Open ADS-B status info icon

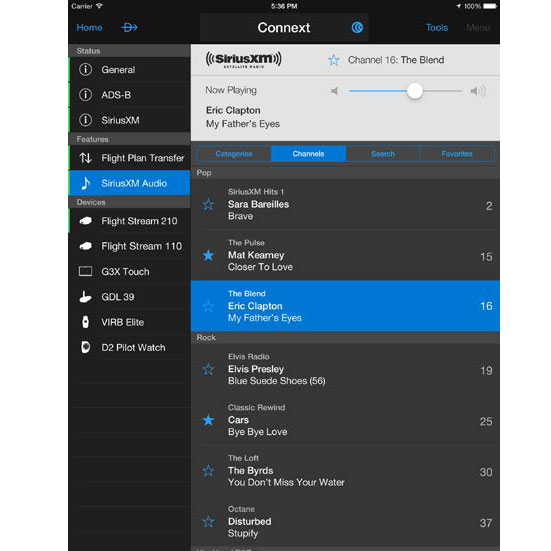tap(85, 95)
